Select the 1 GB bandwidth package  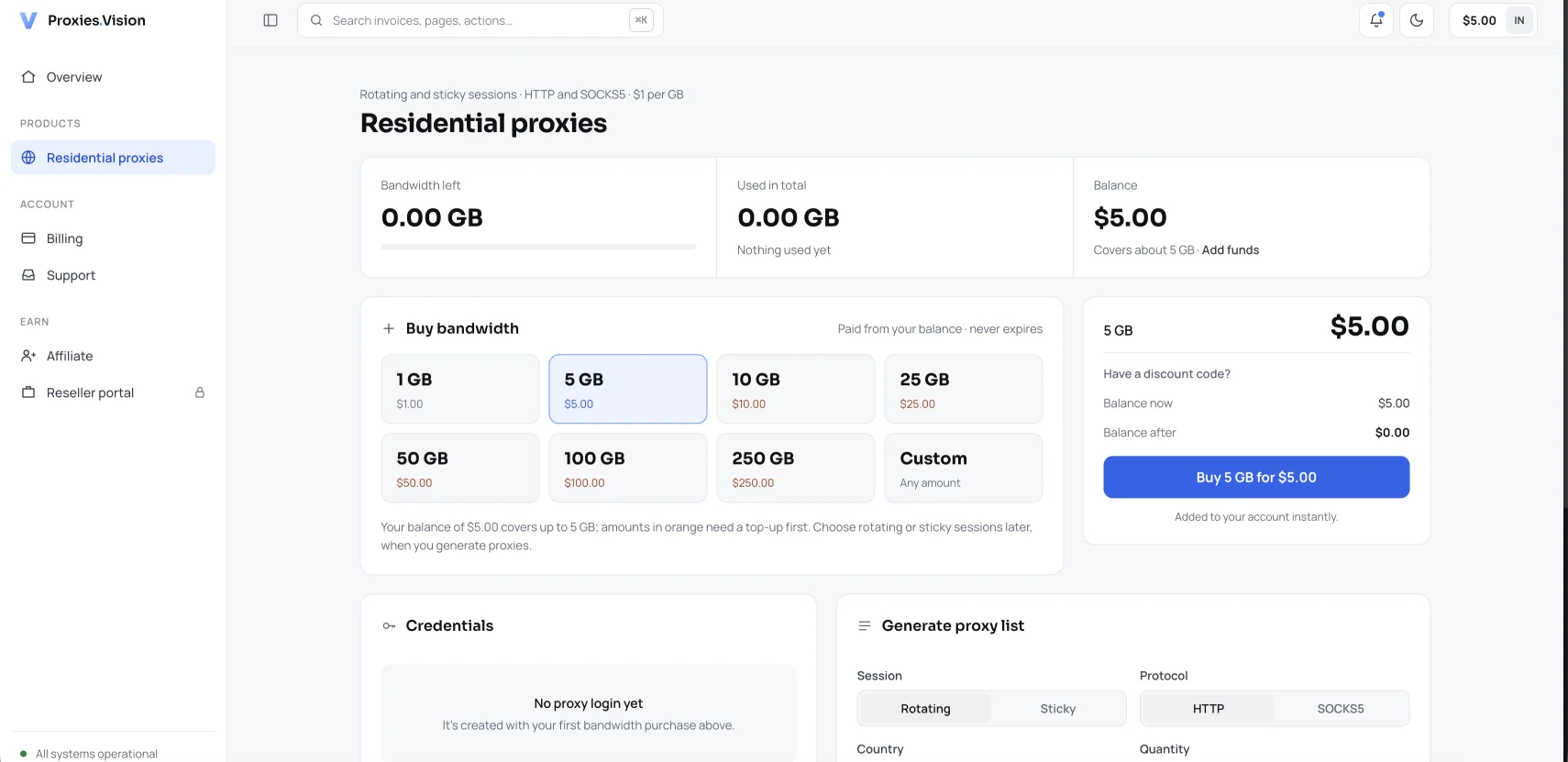[x=460, y=389]
